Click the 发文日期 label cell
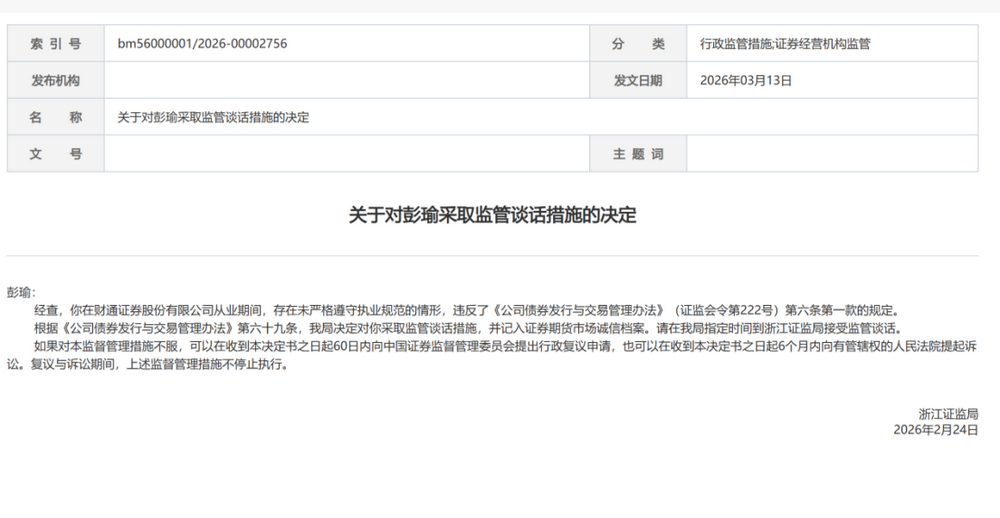 (x=638, y=81)
